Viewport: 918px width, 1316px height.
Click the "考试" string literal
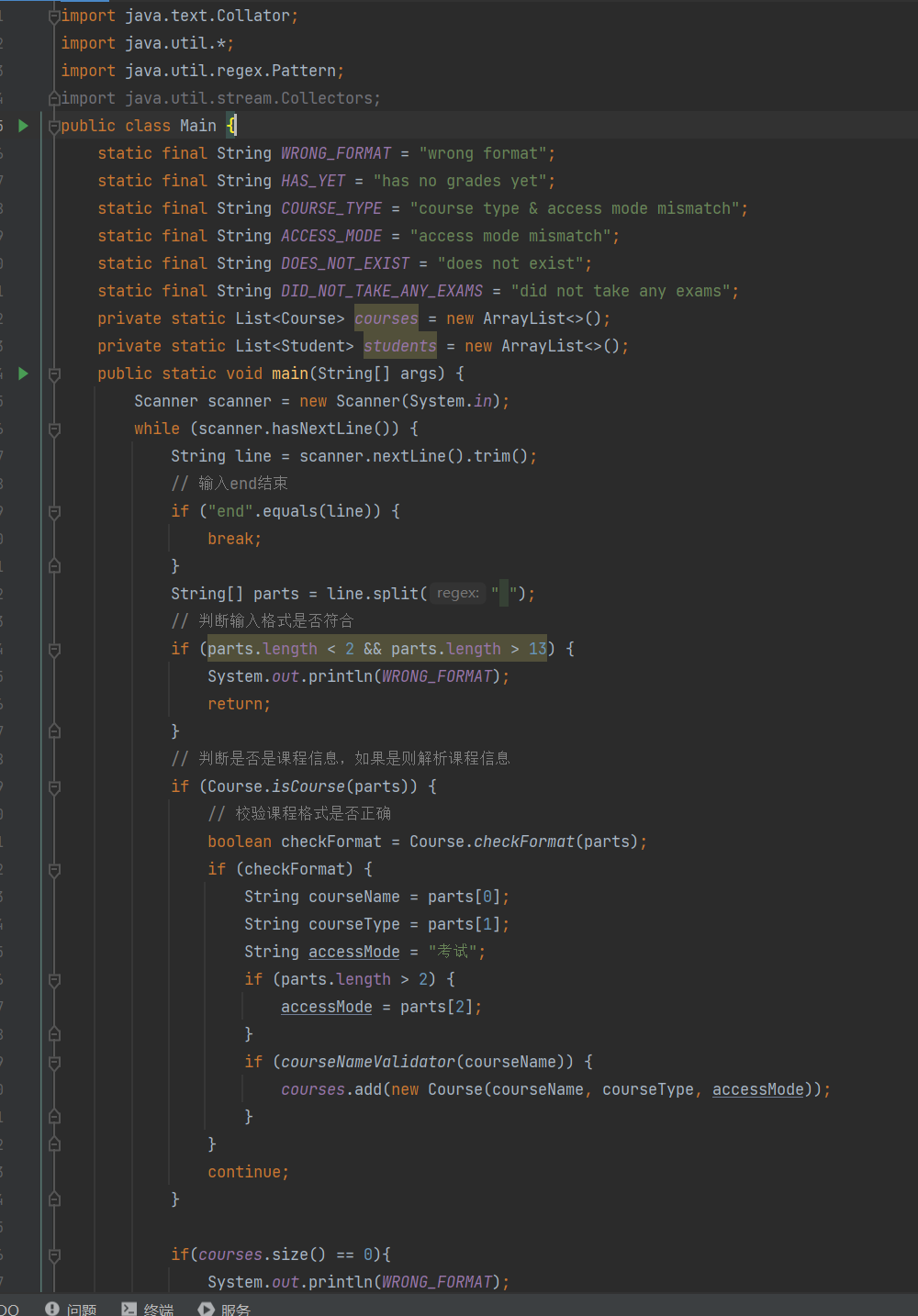(453, 952)
